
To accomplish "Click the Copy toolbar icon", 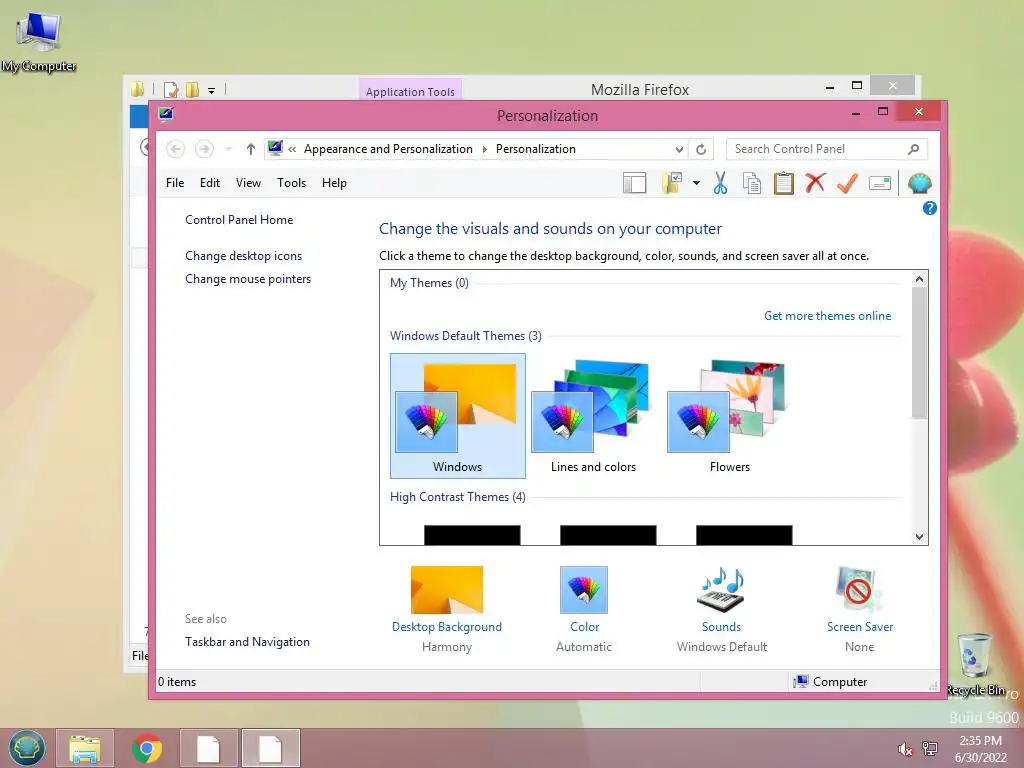I will pyautogui.click(x=752, y=184).
